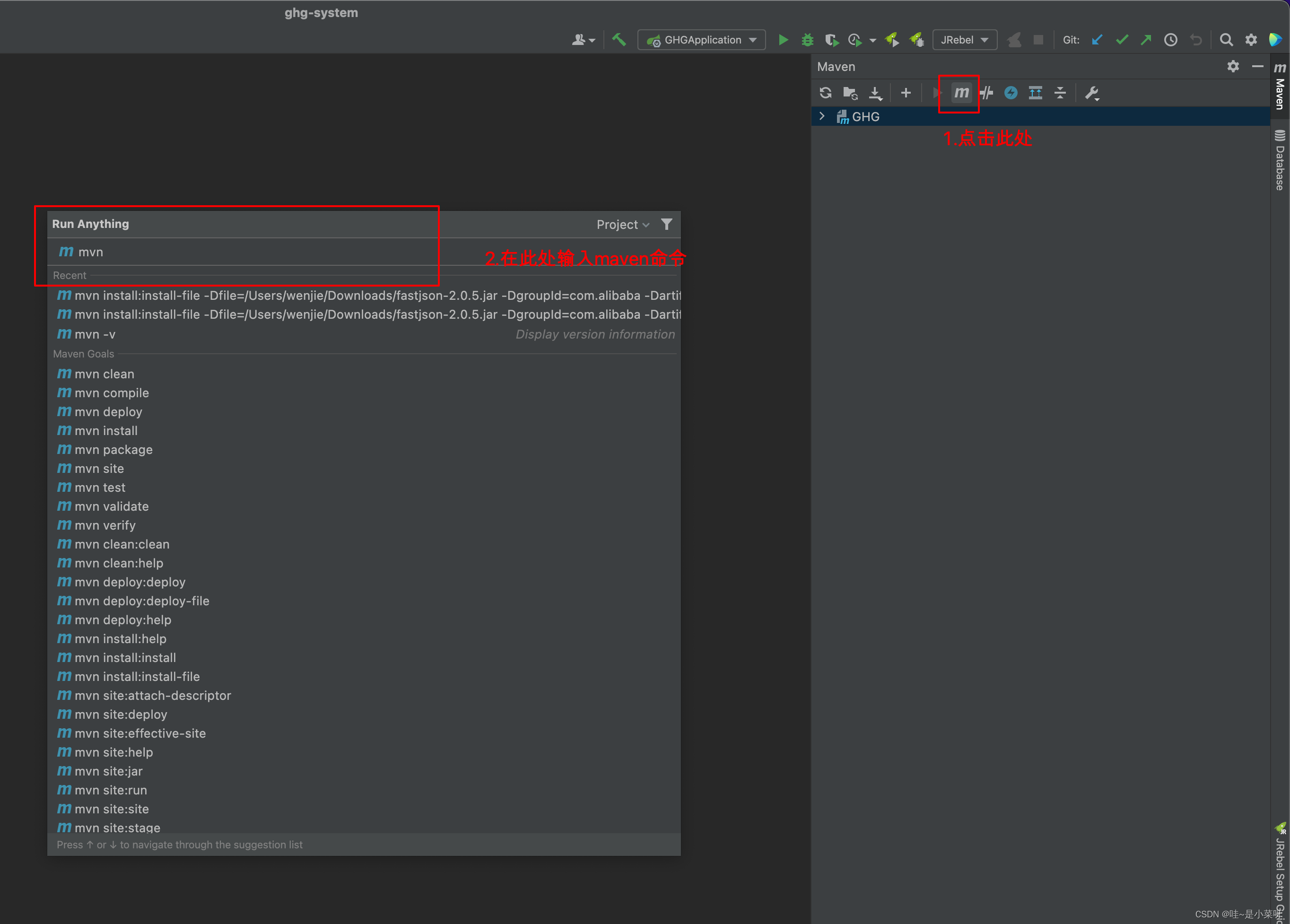1290x924 pixels.
Task: Select 'mvn site:attach-descriptor' goal
Action: point(364,696)
